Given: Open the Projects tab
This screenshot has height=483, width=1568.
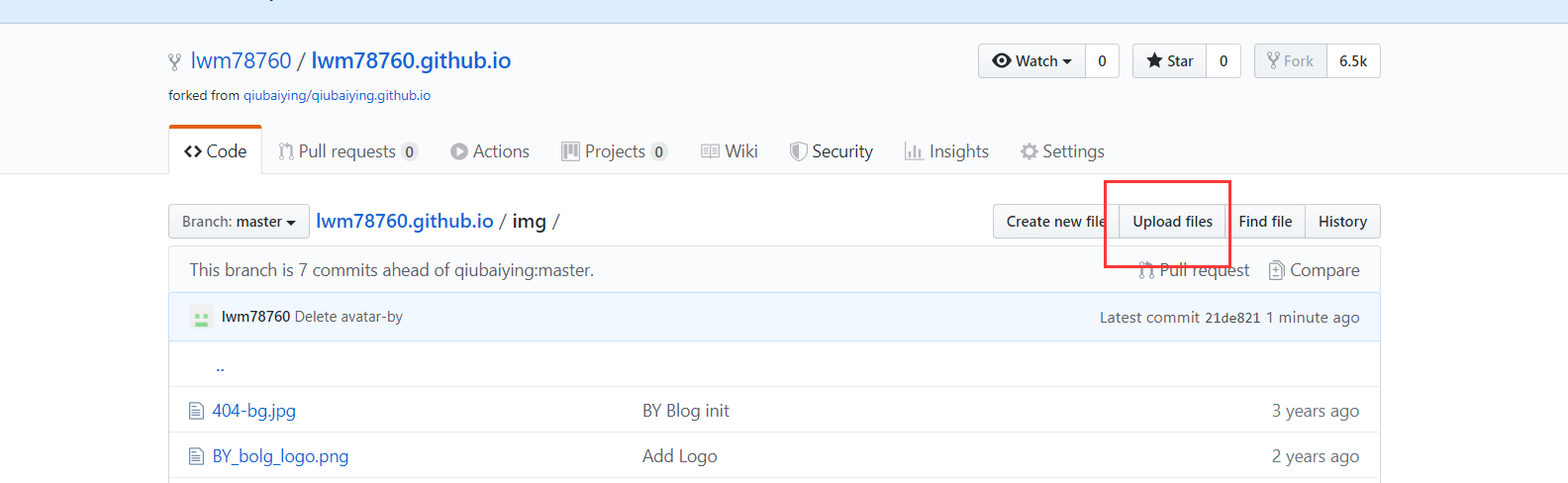Looking at the screenshot, I should pos(614,151).
